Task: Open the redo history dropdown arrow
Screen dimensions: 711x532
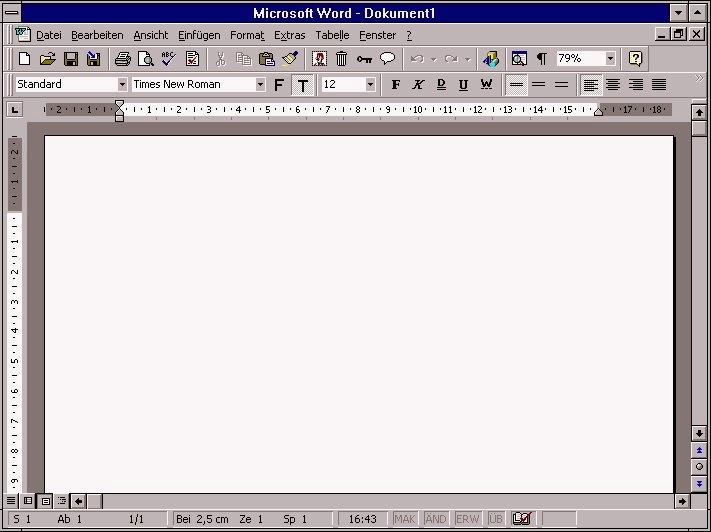Action: (468, 59)
